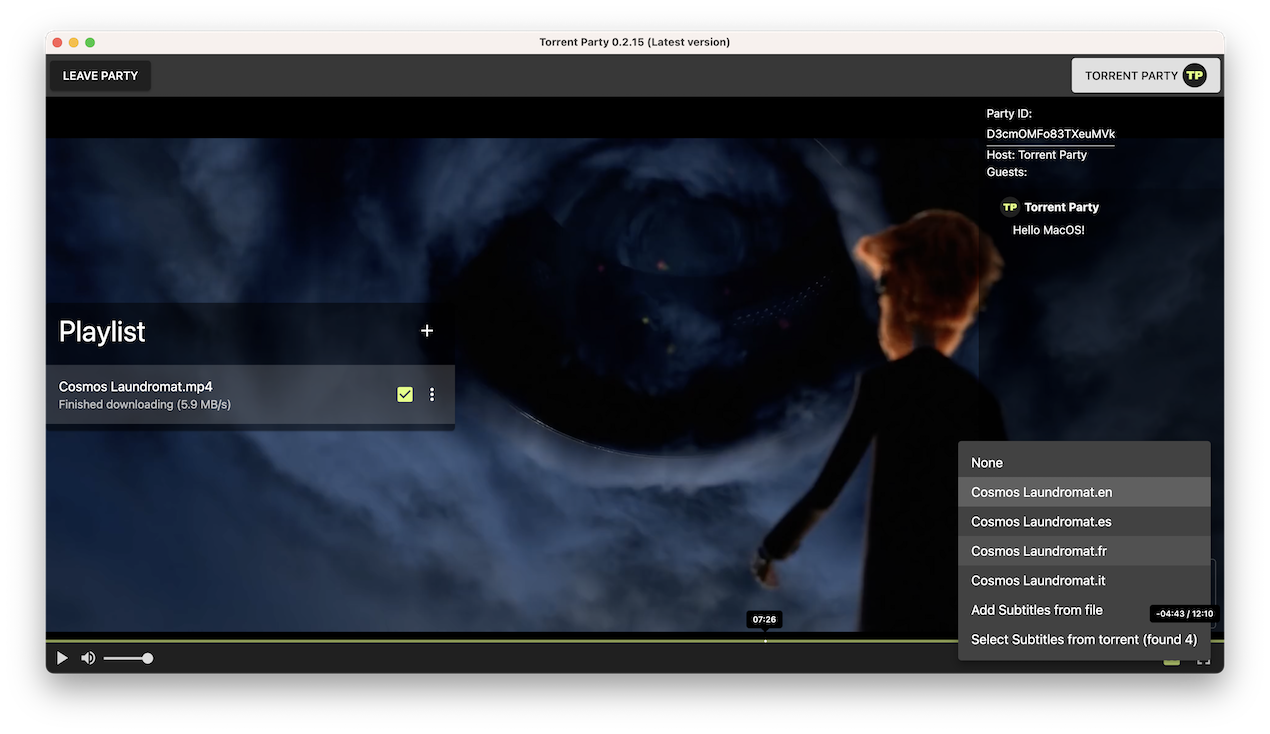Choose Select Subtitles from torrent (found 4)
Viewport: 1270px width, 734px height.
coord(1084,640)
